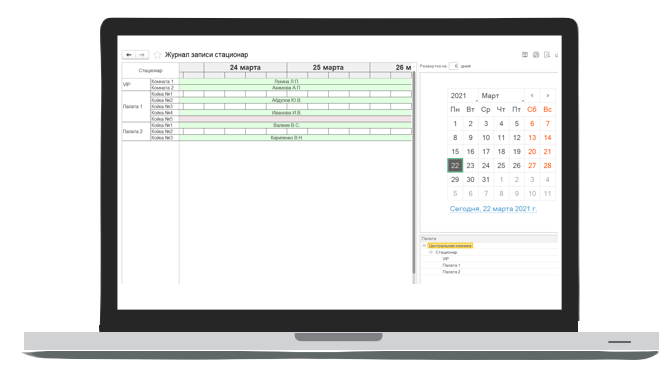Click the back navigation arrow
Image resolution: width=667 pixels, height=374 pixels.
click(x=129, y=55)
